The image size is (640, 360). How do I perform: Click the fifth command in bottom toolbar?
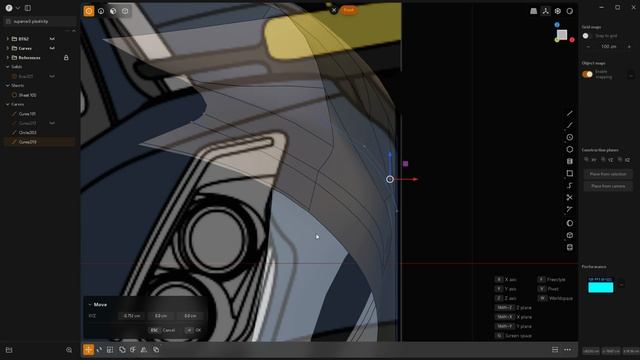[133, 349]
